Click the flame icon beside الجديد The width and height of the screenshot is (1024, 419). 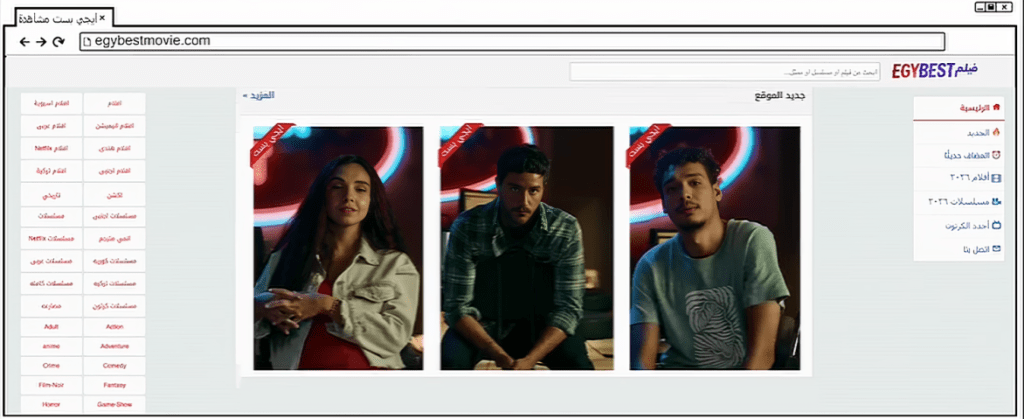(996, 132)
